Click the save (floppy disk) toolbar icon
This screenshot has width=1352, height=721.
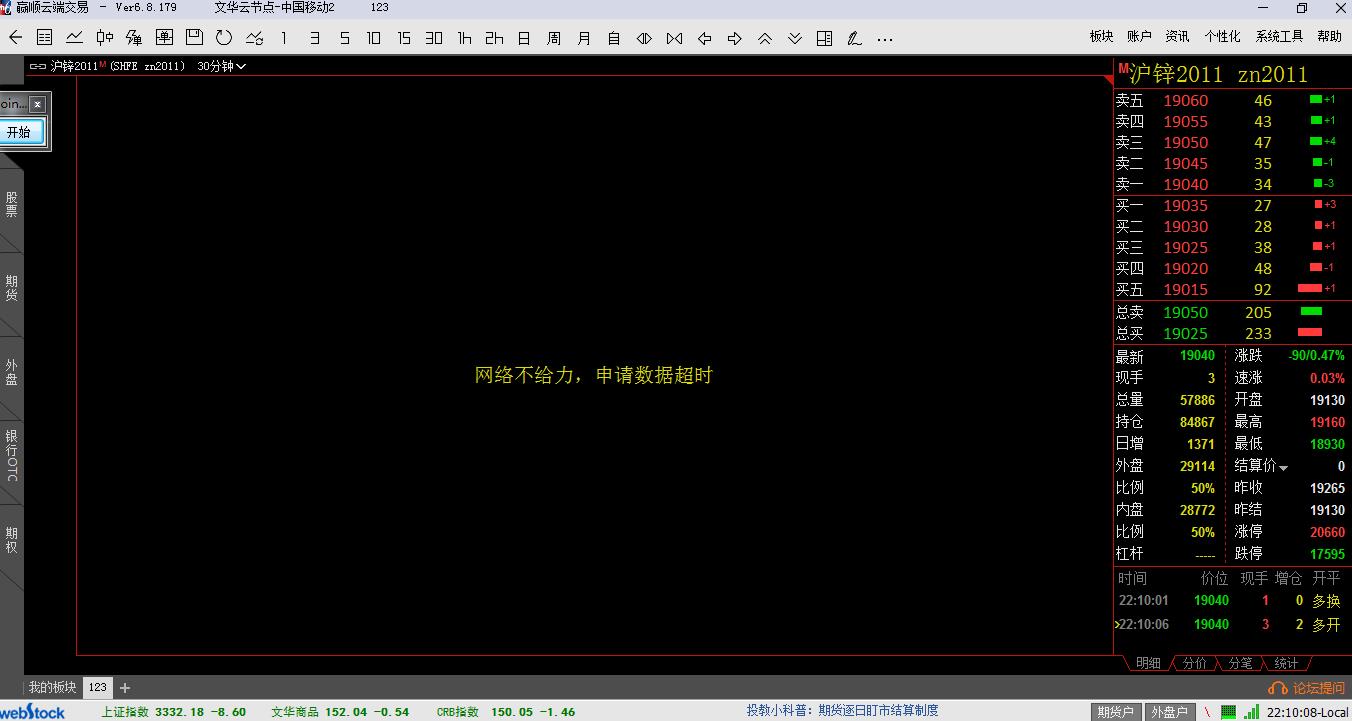coord(195,38)
